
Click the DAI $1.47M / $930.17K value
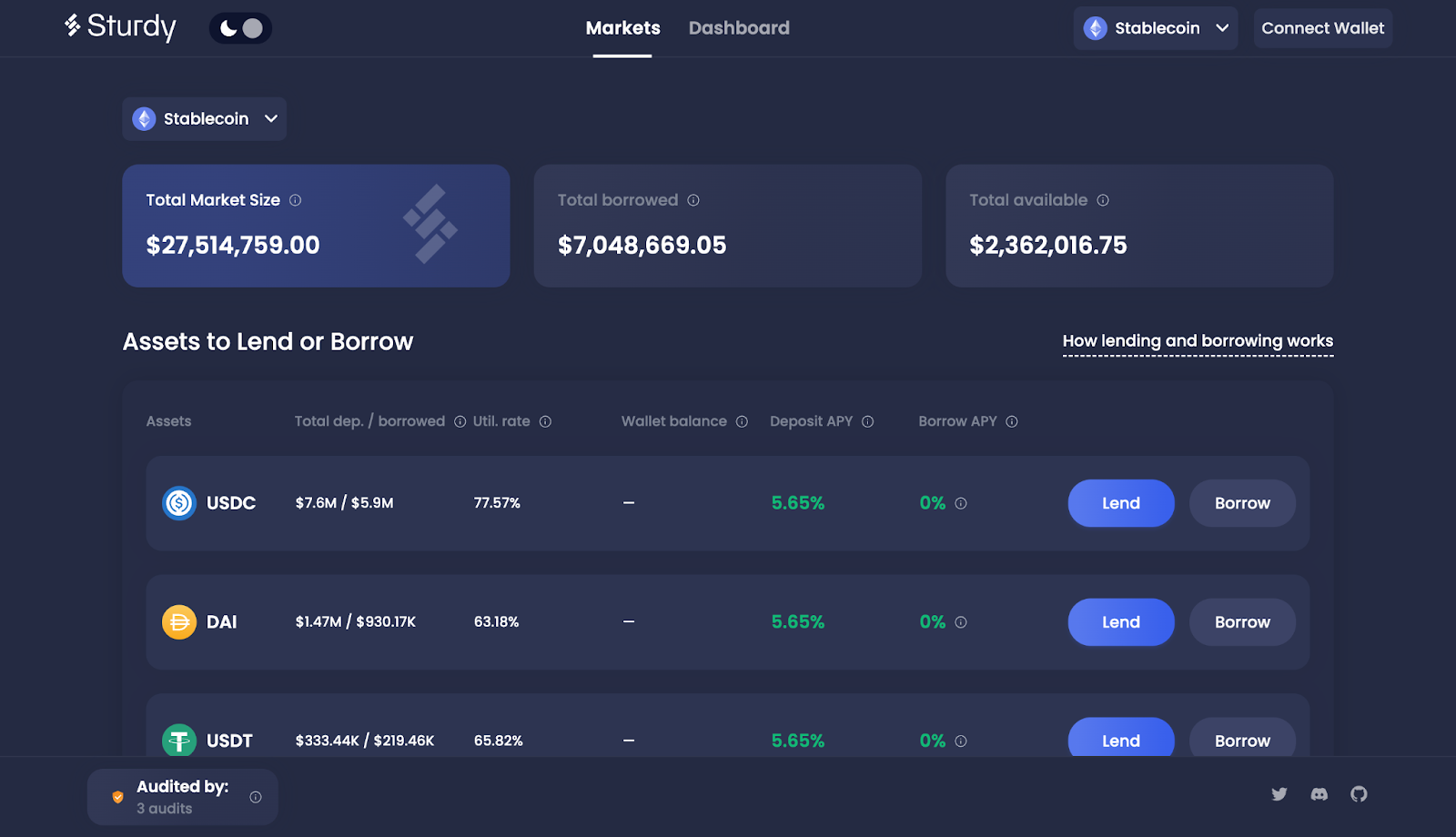356,622
